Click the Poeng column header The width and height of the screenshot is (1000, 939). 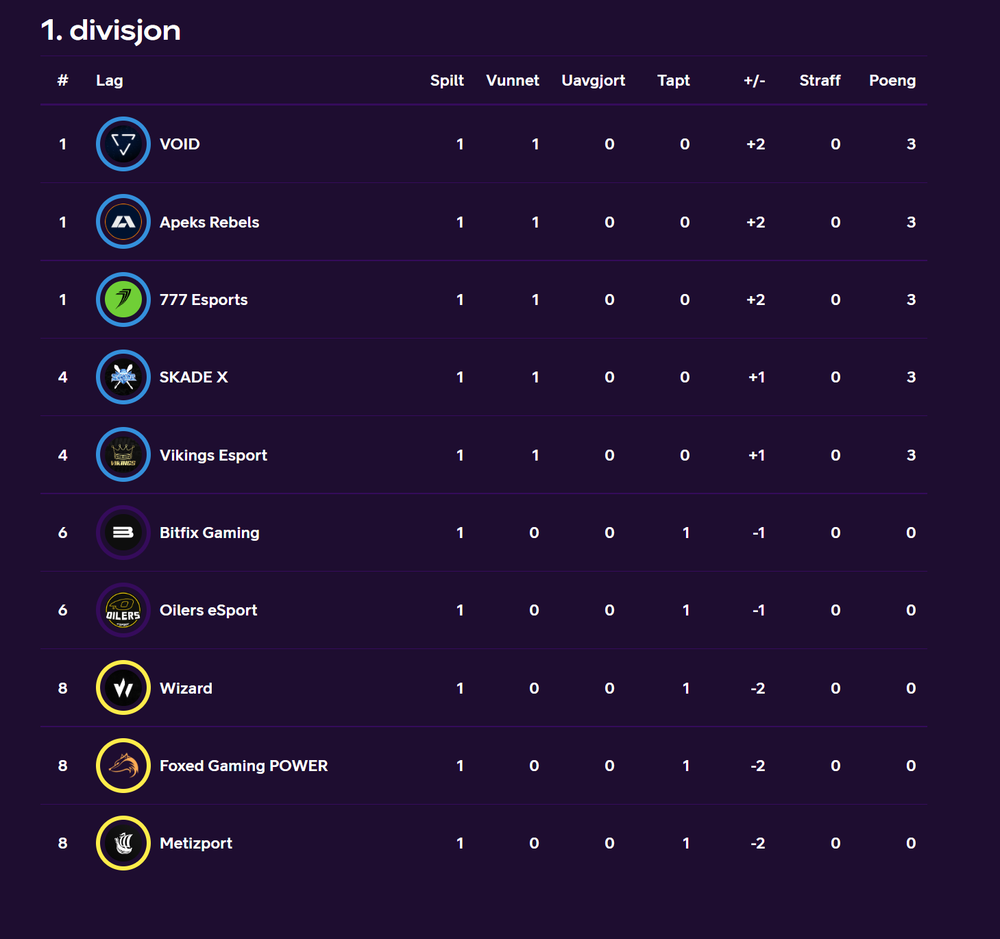click(892, 81)
